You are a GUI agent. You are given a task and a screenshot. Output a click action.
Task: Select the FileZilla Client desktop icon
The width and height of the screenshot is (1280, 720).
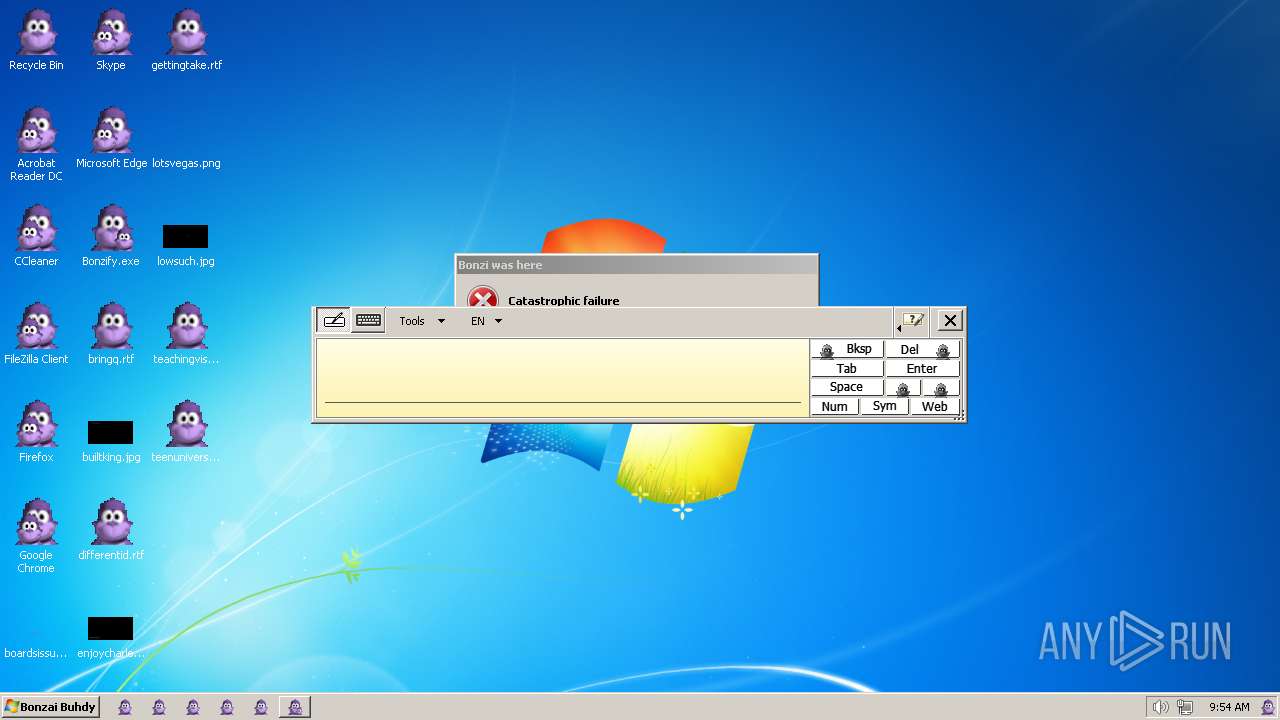(x=36, y=334)
